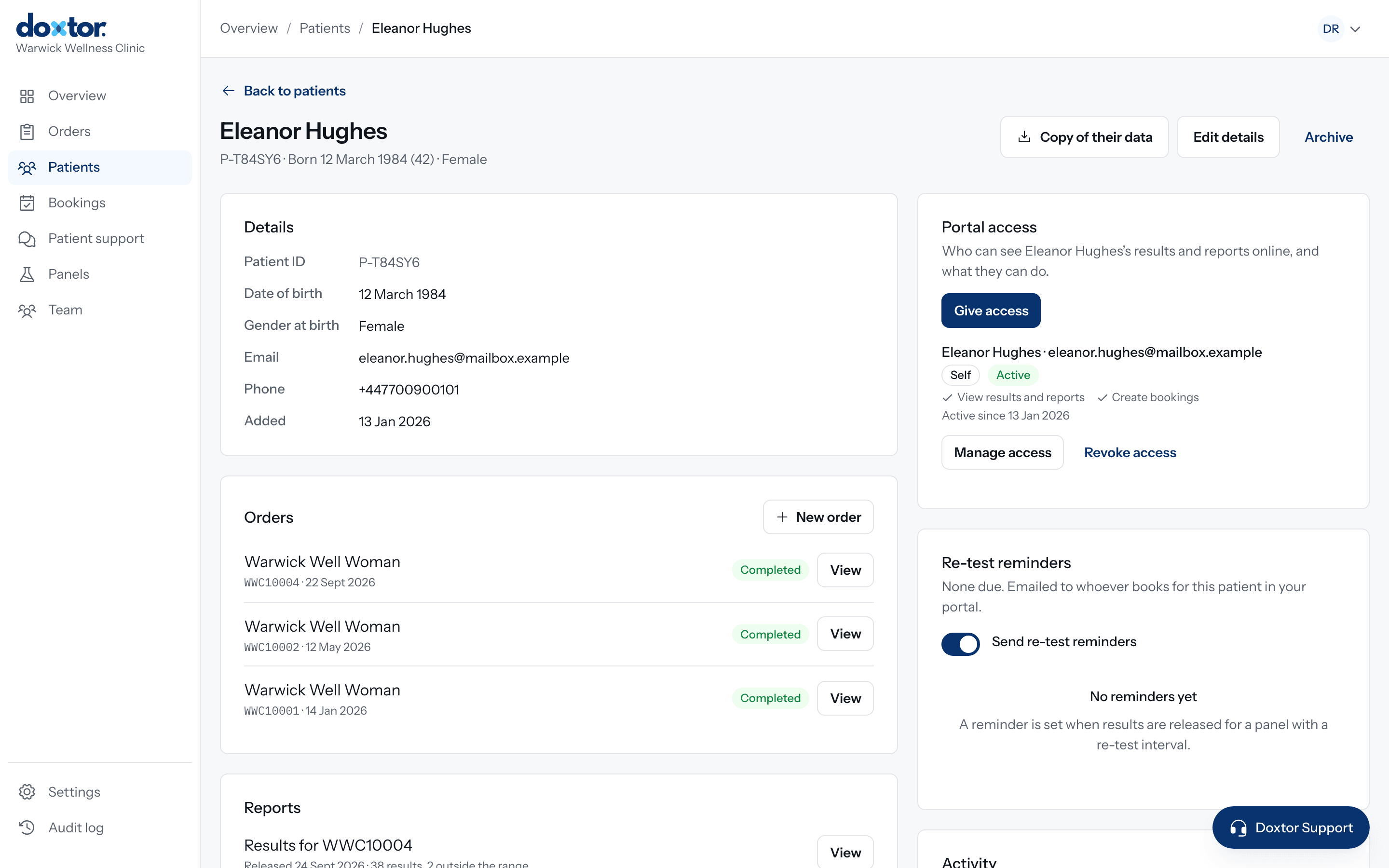Screen dimensions: 1389x868
Task: View order WWC10004
Action: pos(845,570)
